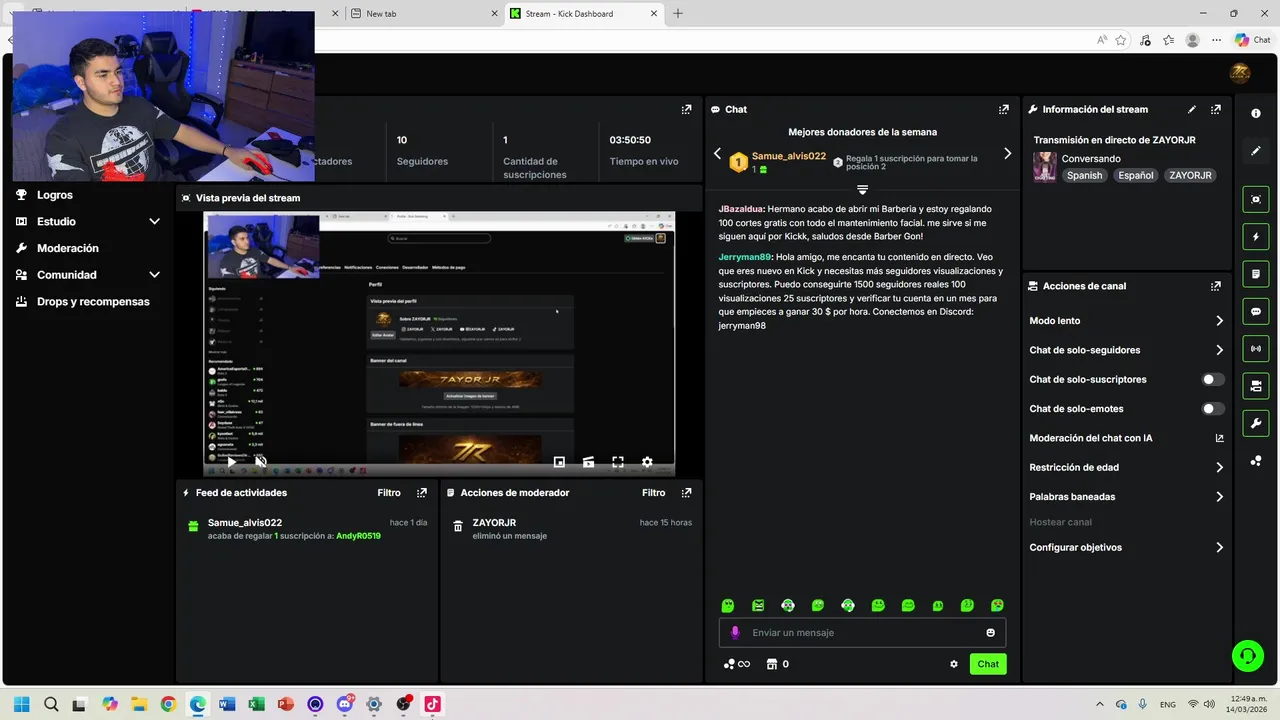Click the channel points infinity counter
1280x720 pixels.
[x=737, y=664]
